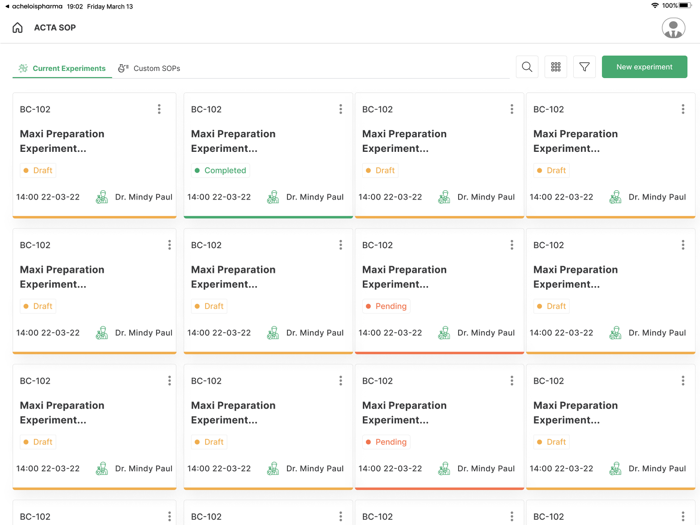This screenshot has height=525, width=700.
Task: Switch to grid view layout icon
Action: (x=556, y=67)
